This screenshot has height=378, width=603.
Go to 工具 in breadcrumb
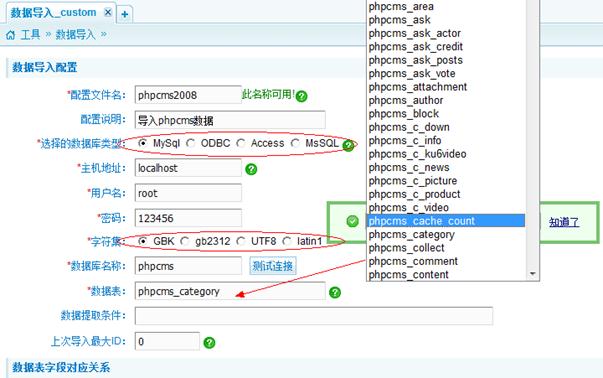30,35
